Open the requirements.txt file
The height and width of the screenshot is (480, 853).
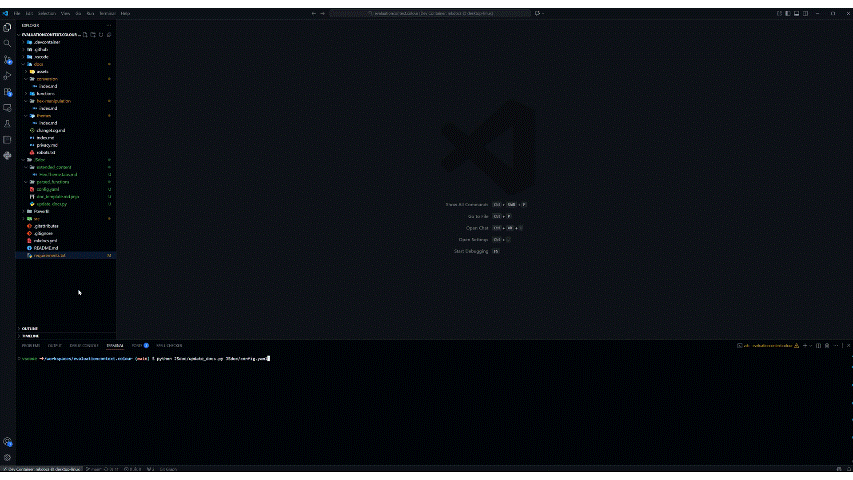click(x=50, y=256)
